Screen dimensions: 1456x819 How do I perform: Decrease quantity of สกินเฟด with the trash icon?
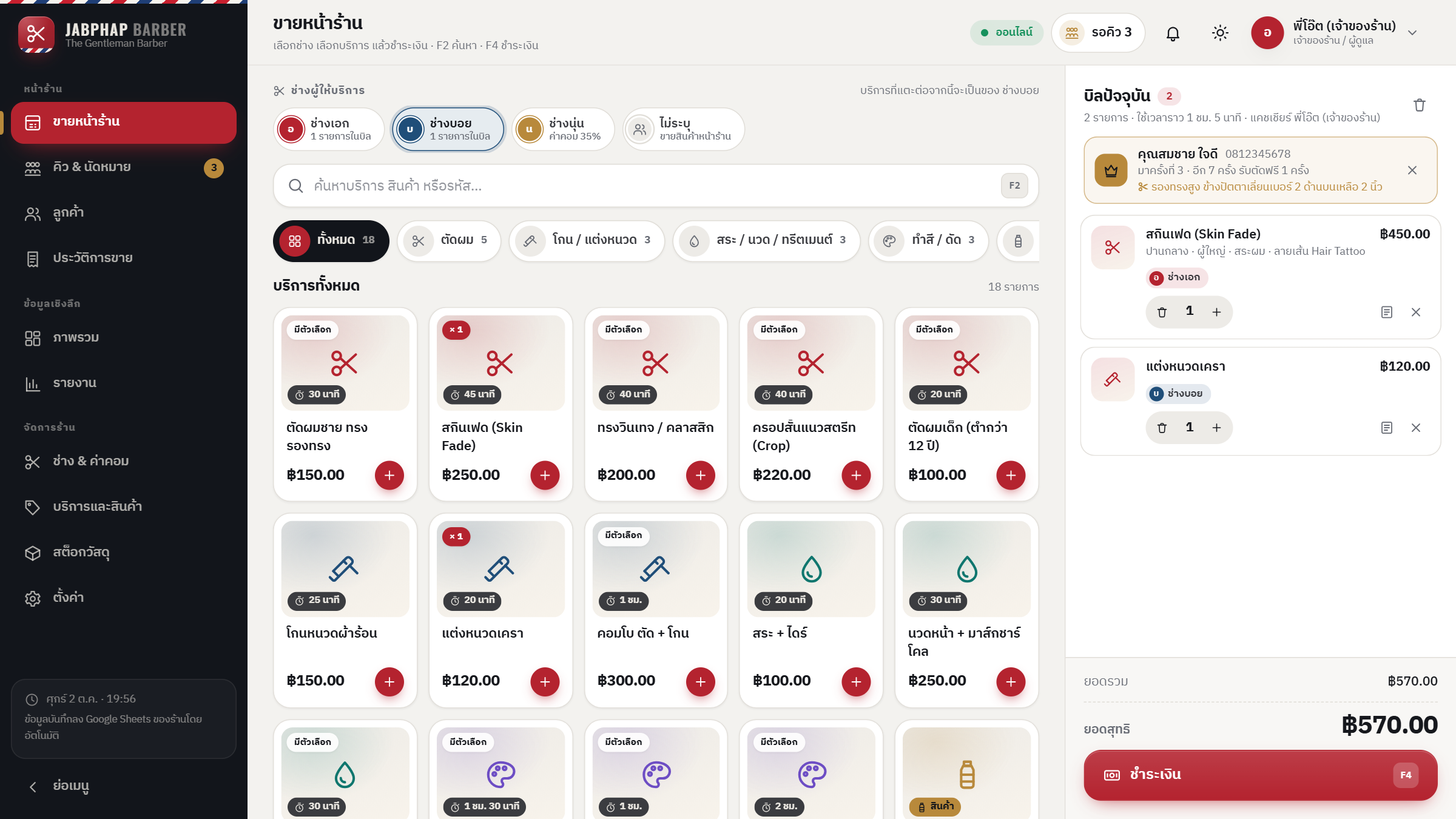(x=1162, y=312)
